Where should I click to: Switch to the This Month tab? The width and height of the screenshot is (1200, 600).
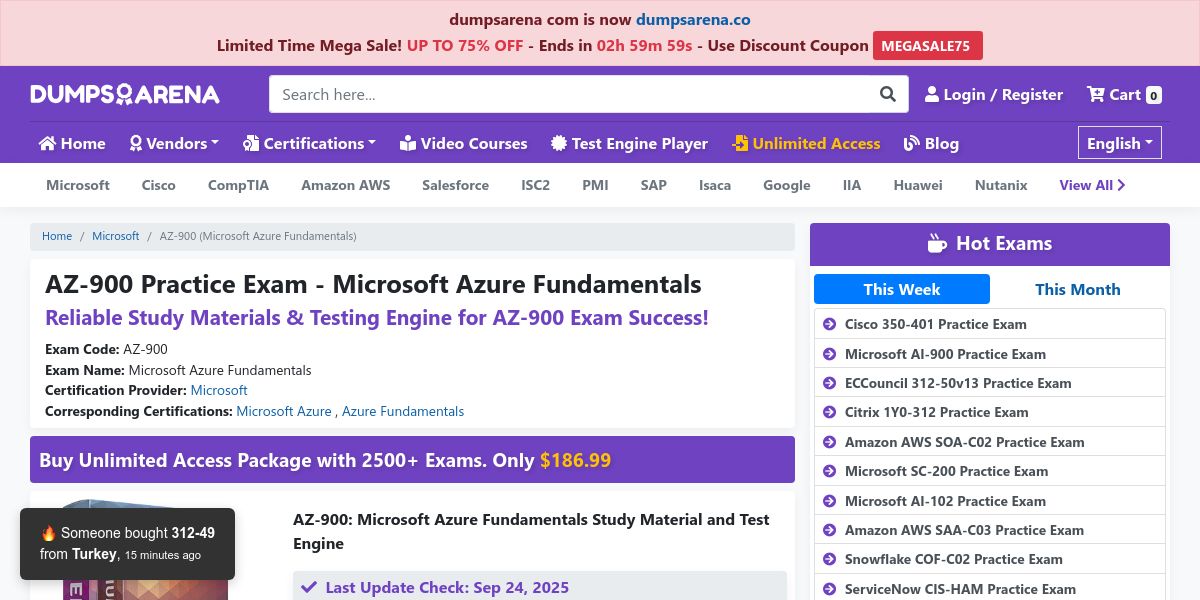pyautogui.click(x=1078, y=289)
